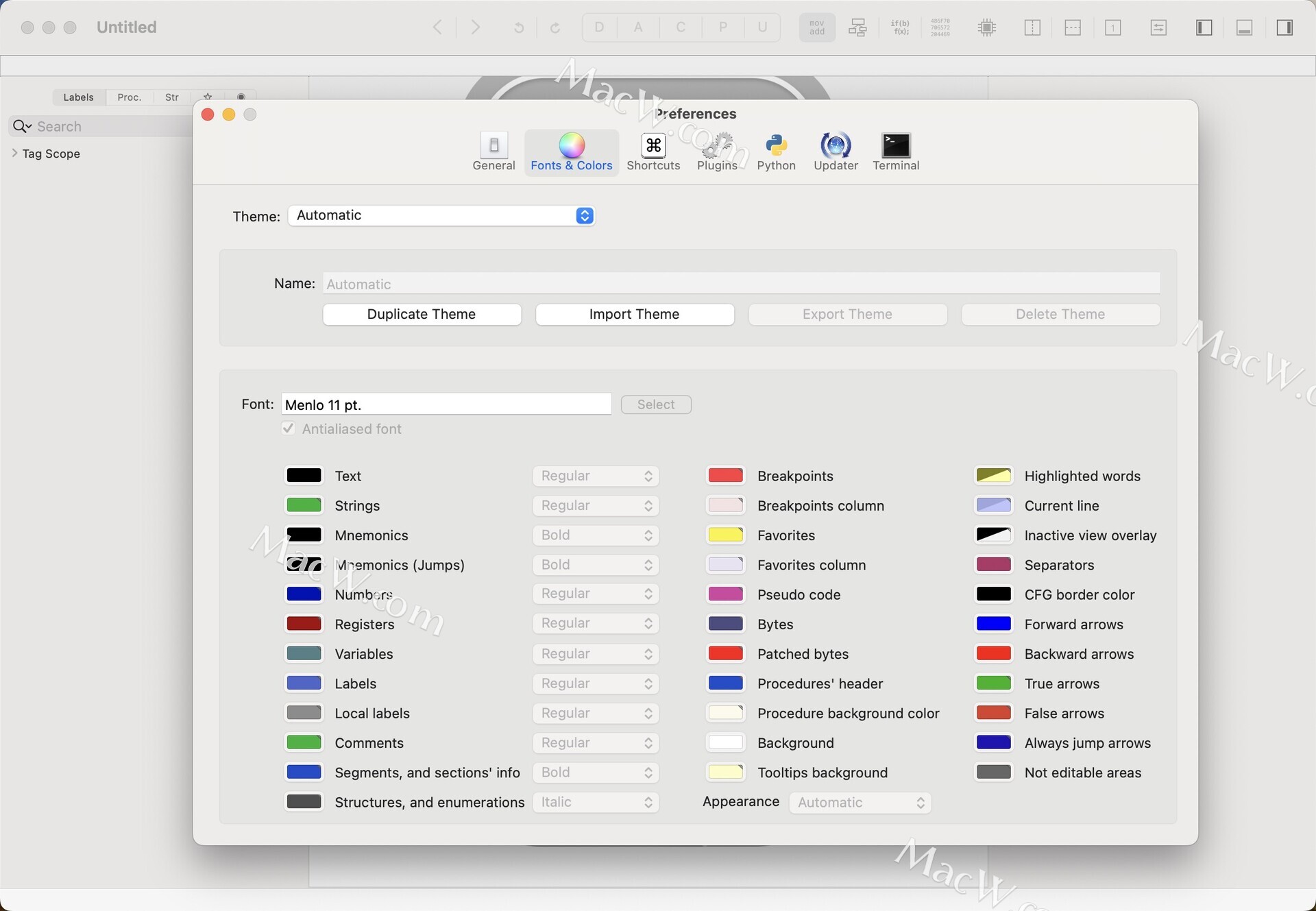Viewport: 1316px width, 911px height.
Task: Open the search options magnifier dropdown
Action: 22,126
